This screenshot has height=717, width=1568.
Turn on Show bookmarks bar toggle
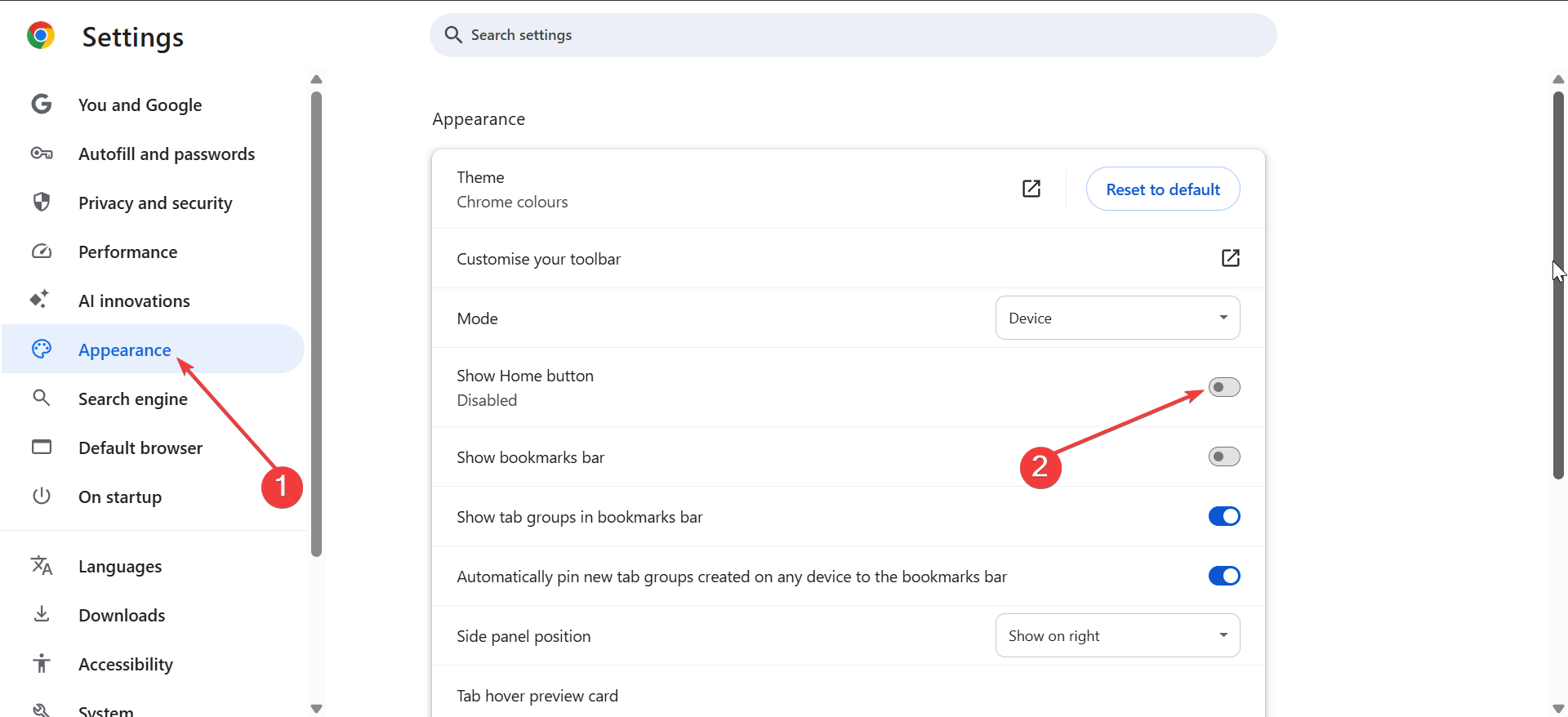[1223, 456]
